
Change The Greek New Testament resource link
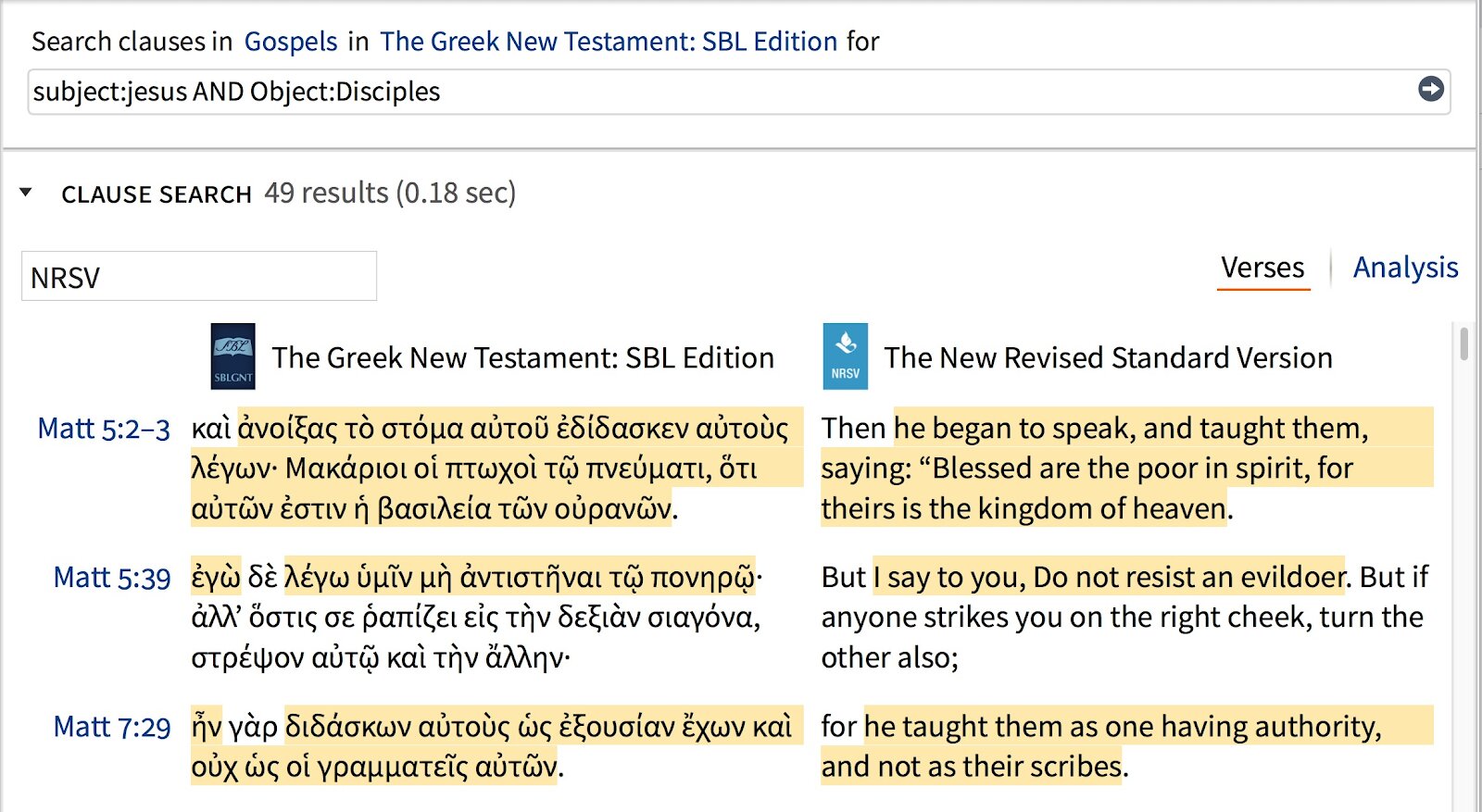(609, 42)
